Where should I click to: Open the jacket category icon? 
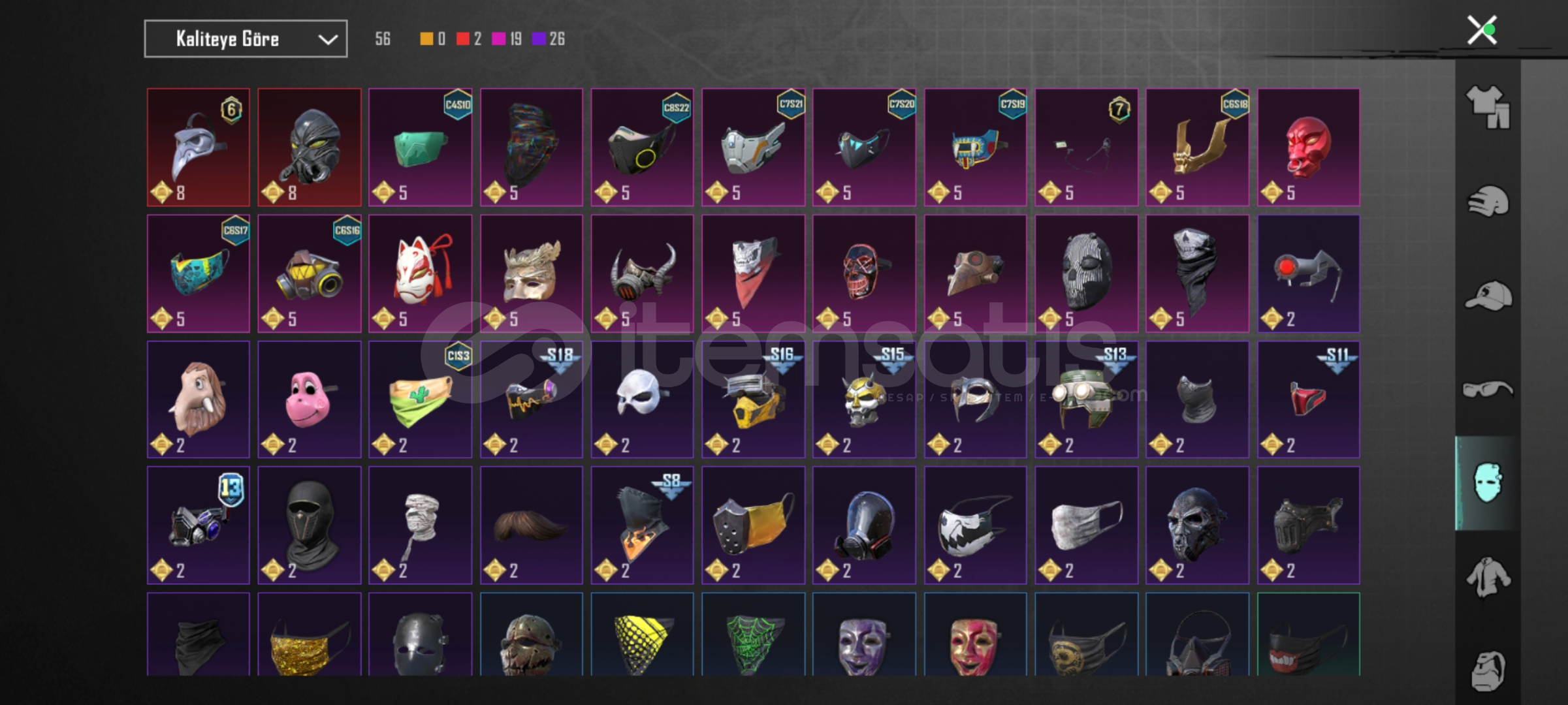pyautogui.click(x=1488, y=577)
